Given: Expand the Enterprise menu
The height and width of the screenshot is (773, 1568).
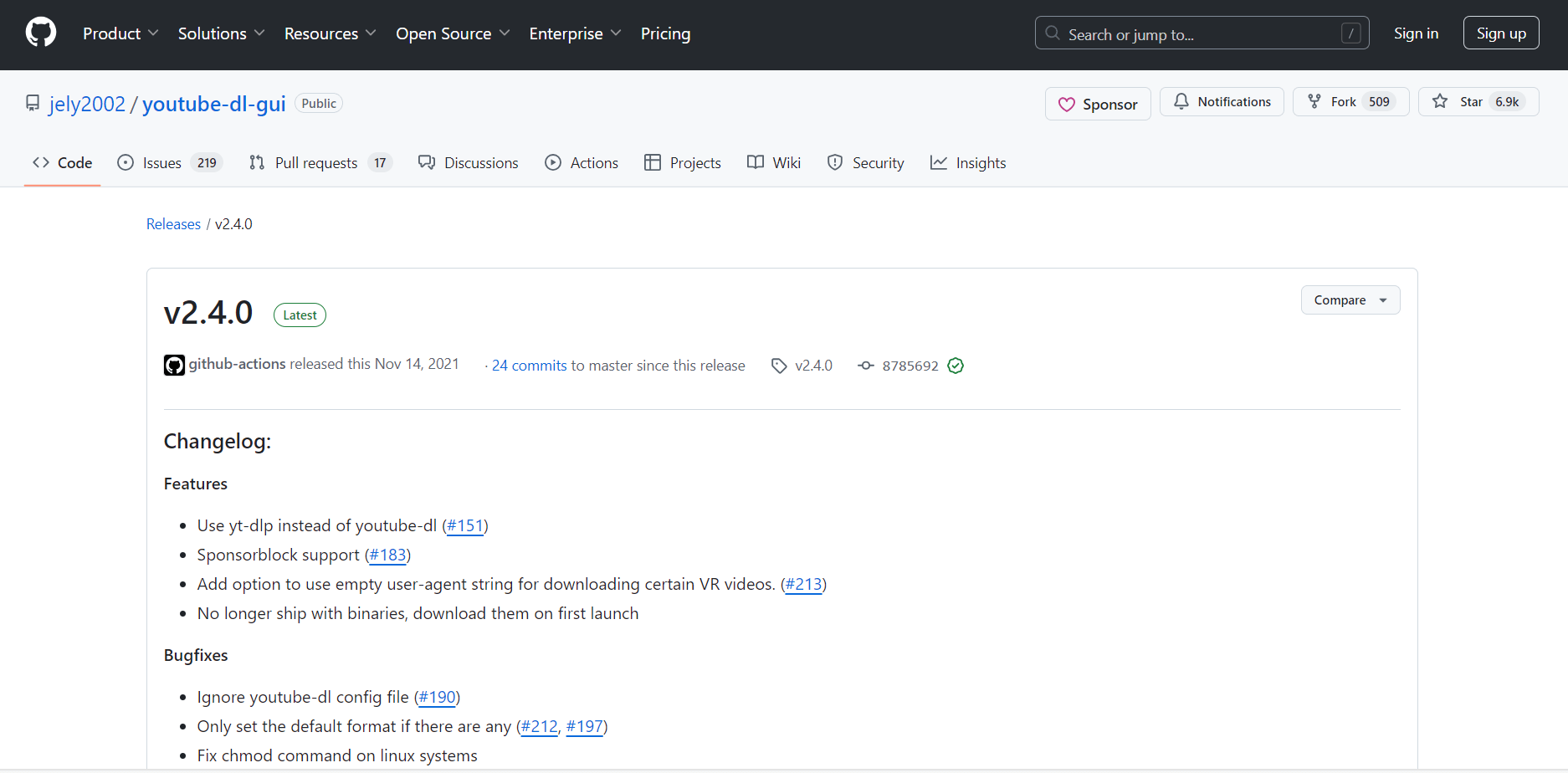Looking at the screenshot, I should click(575, 33).
